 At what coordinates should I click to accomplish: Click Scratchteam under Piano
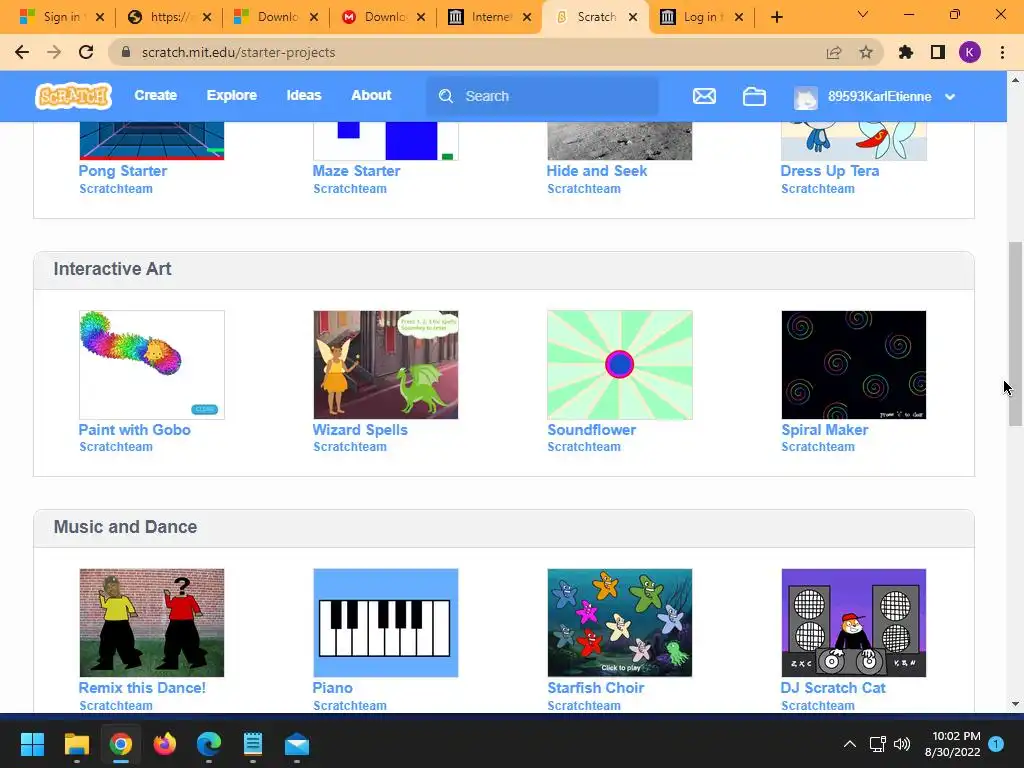349,705
